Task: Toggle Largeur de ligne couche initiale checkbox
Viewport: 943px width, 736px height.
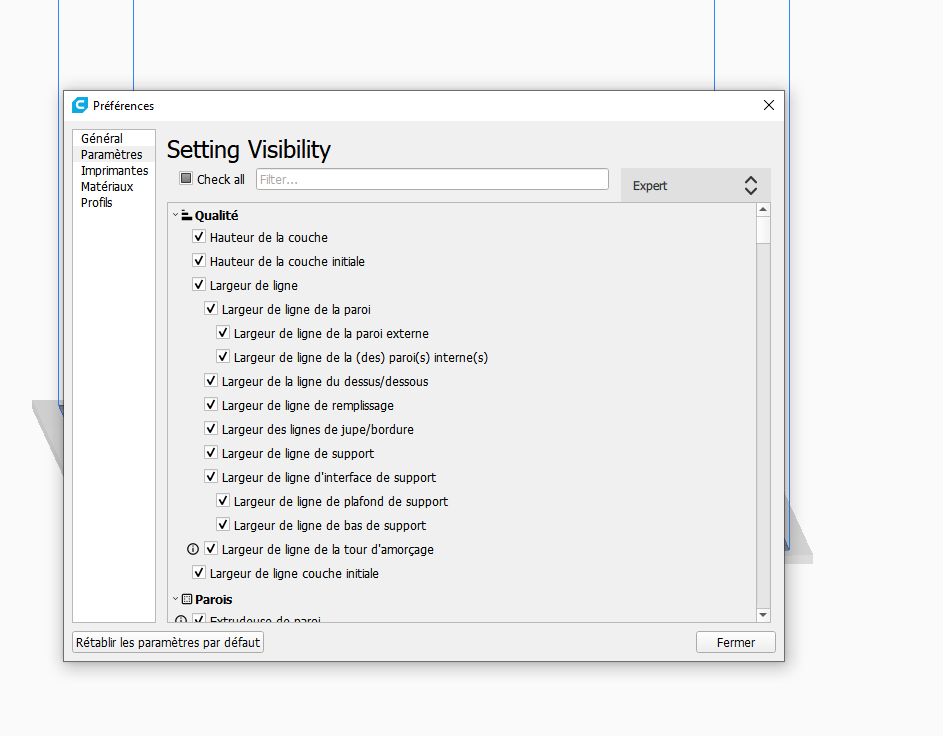Action: [199, 573]
